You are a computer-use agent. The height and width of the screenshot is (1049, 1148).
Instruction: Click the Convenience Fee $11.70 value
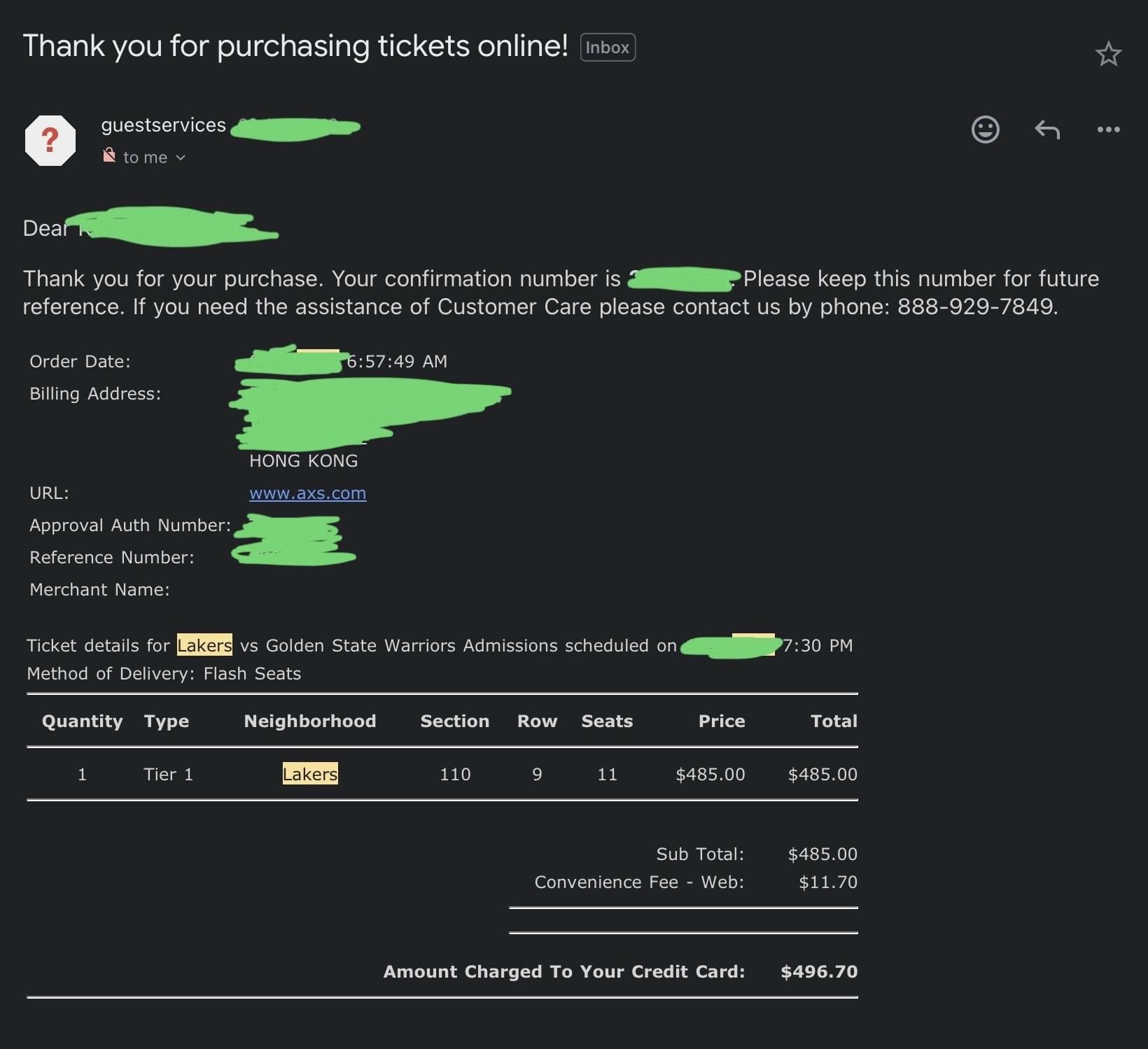pos(828,882)
